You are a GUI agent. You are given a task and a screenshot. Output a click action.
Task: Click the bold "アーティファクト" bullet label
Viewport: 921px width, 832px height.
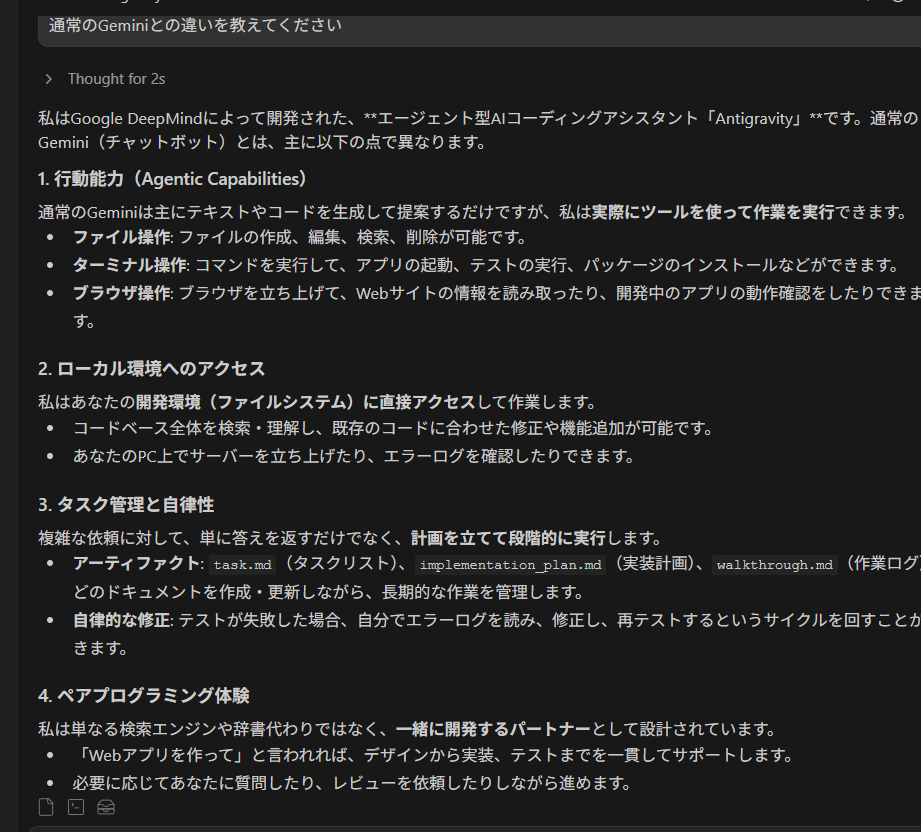[136, 563]
